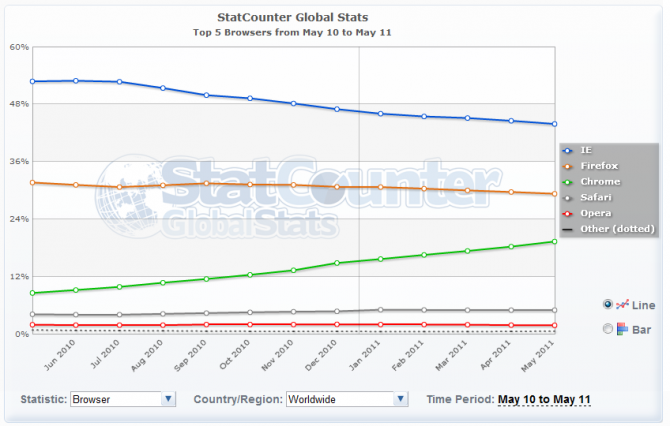
Task: Click the Chrome legend marker icon
Action: tap(569, 182)
